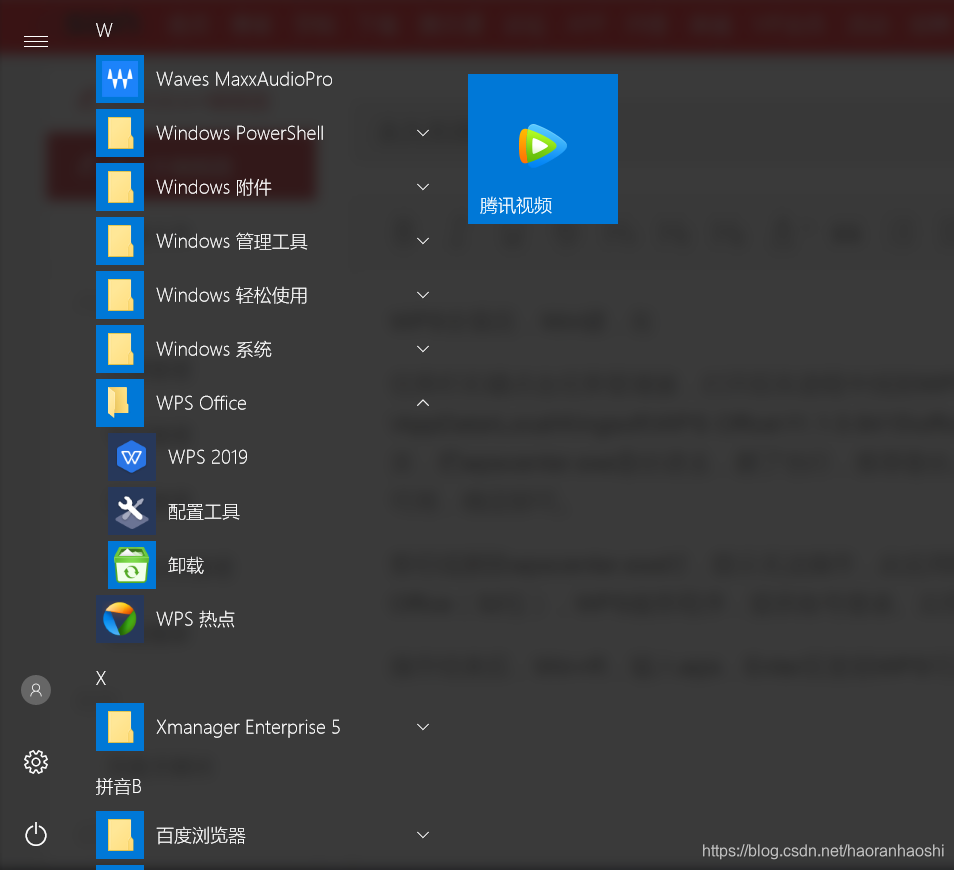Image resolution: width=954 pixels, height=870 pixels.
Task: Select the WPS Office label
Action: (x=201, y=403)
